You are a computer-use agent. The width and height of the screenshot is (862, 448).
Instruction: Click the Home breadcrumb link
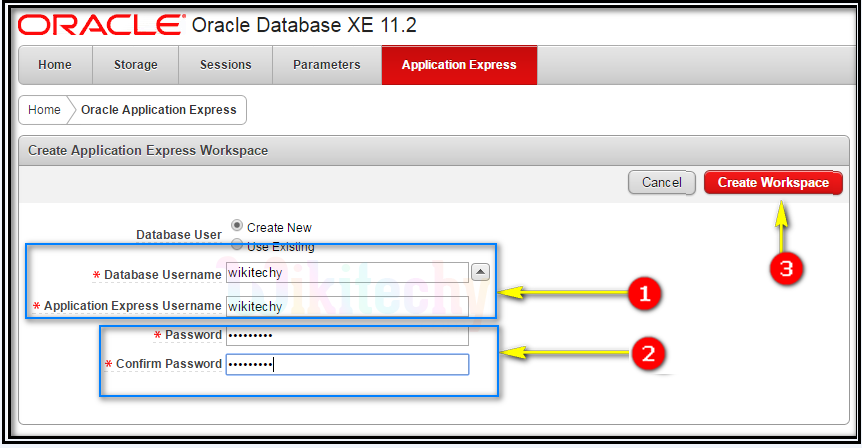coord(44,110)
